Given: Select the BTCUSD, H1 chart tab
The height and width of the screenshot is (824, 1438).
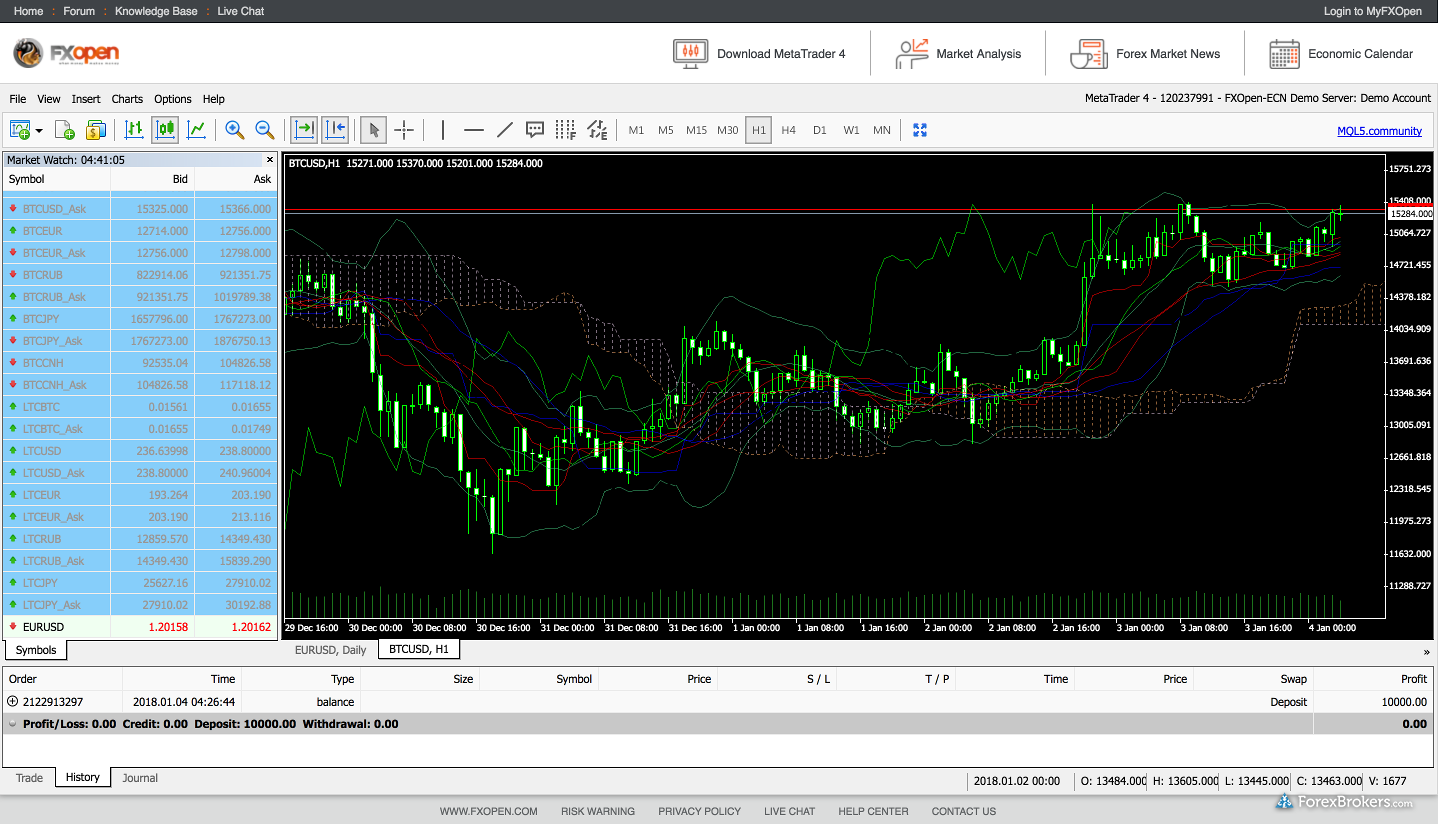Looking at the screenshot, I should [419, 650].
